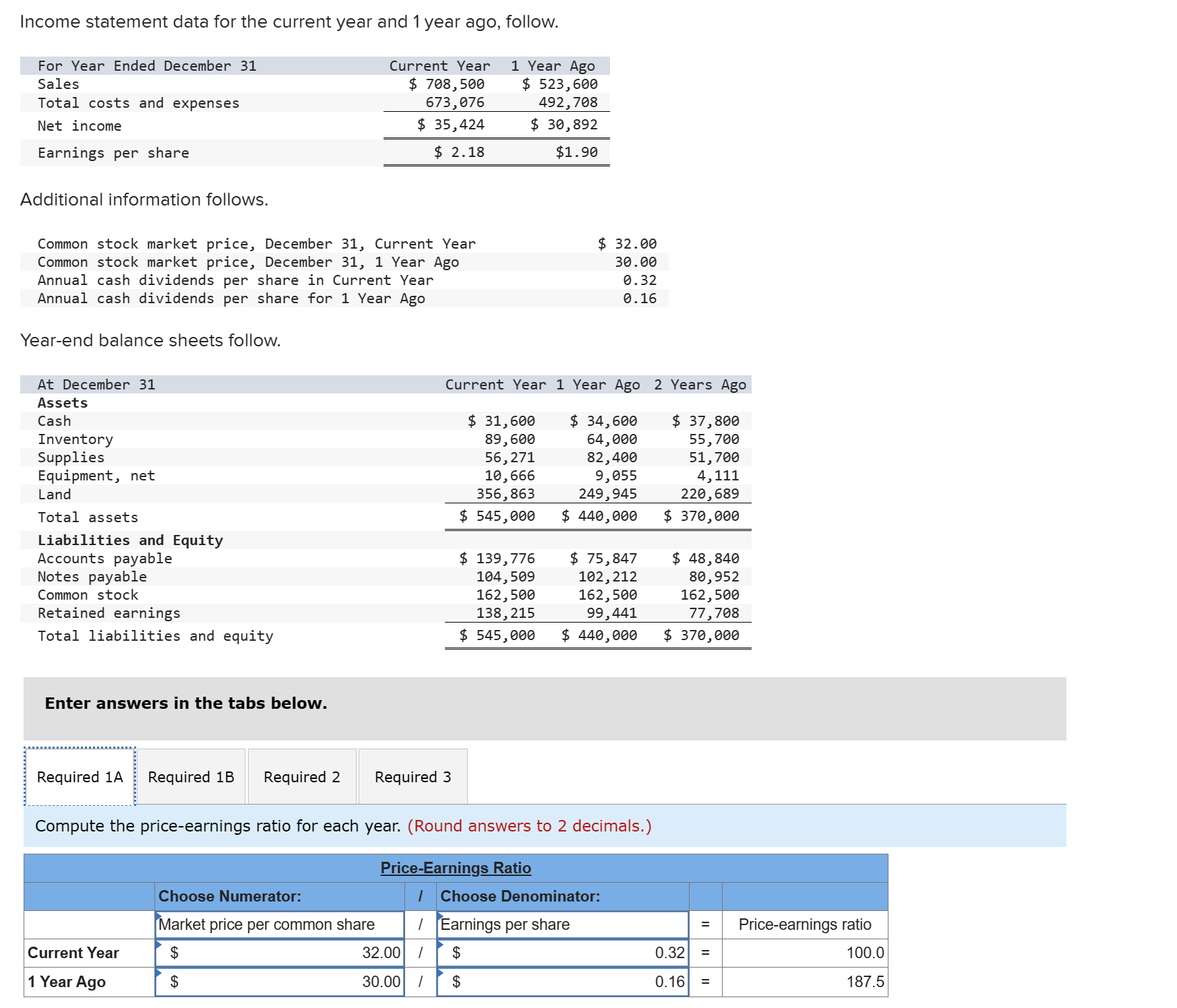
Task: Click the Choose Numerator header
Action: coord(230,896)
